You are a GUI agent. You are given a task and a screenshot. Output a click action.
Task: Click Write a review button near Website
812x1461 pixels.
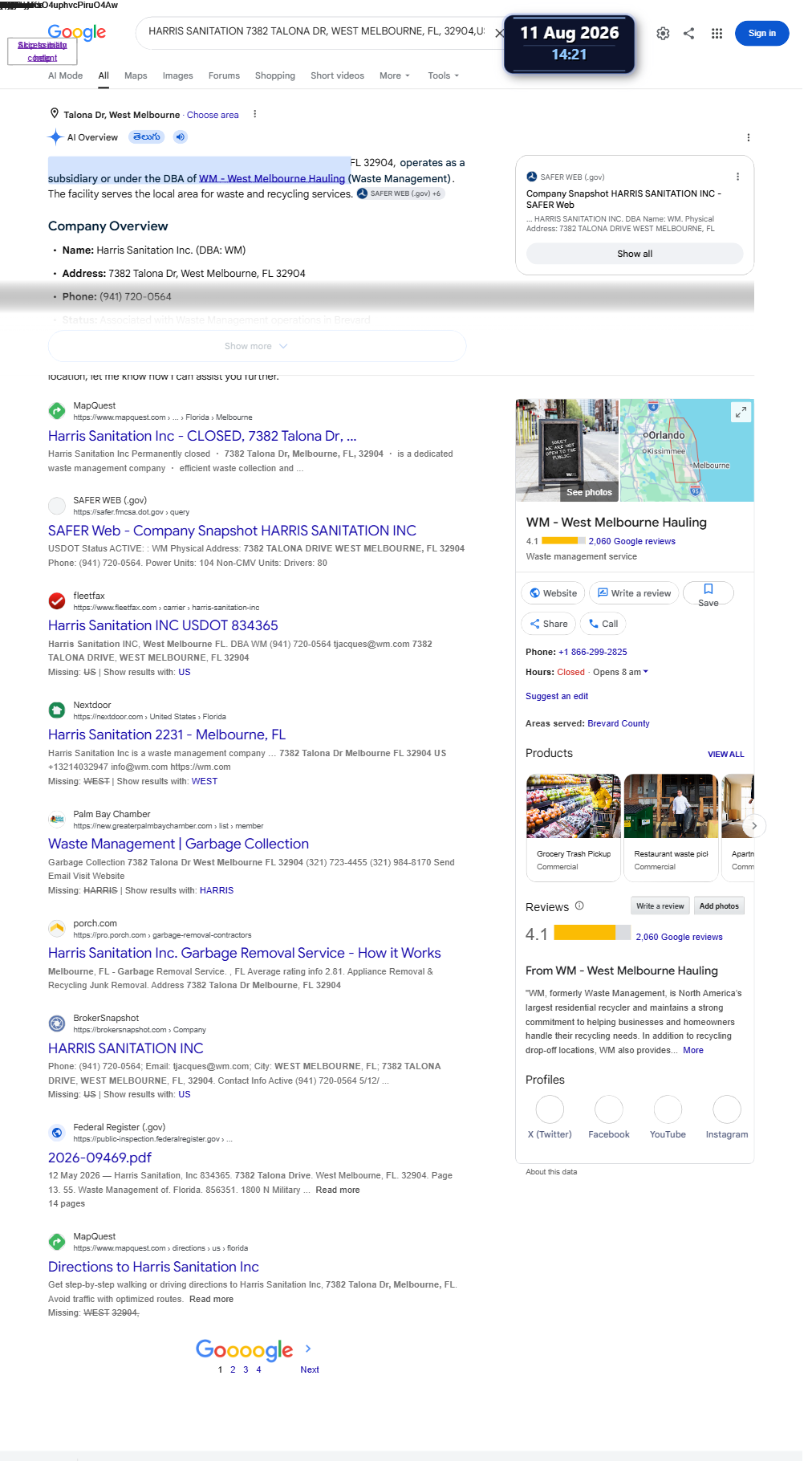(x=634, y=593)
